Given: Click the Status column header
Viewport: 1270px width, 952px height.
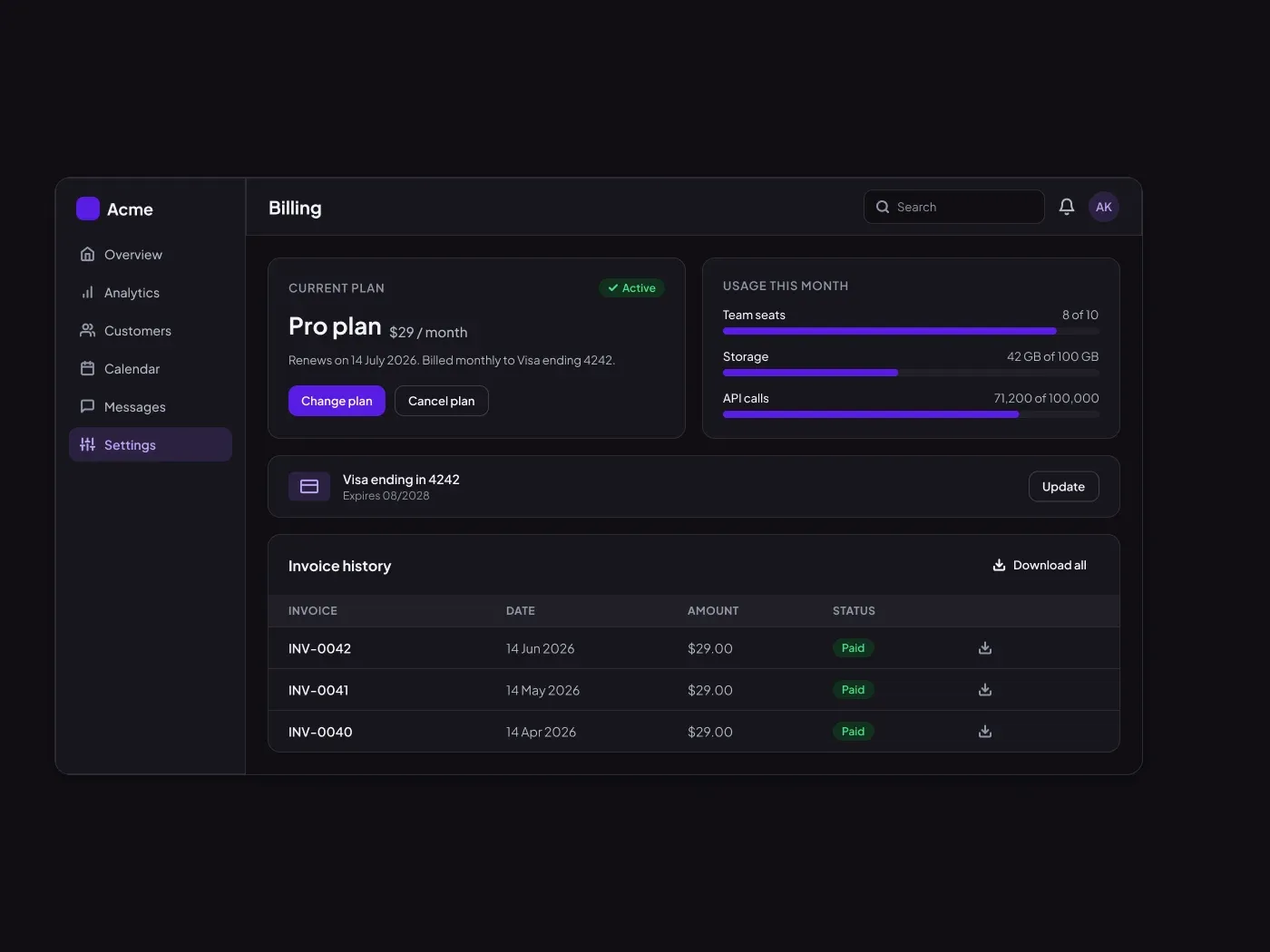Looking at the screenshot, I should 854,611.
